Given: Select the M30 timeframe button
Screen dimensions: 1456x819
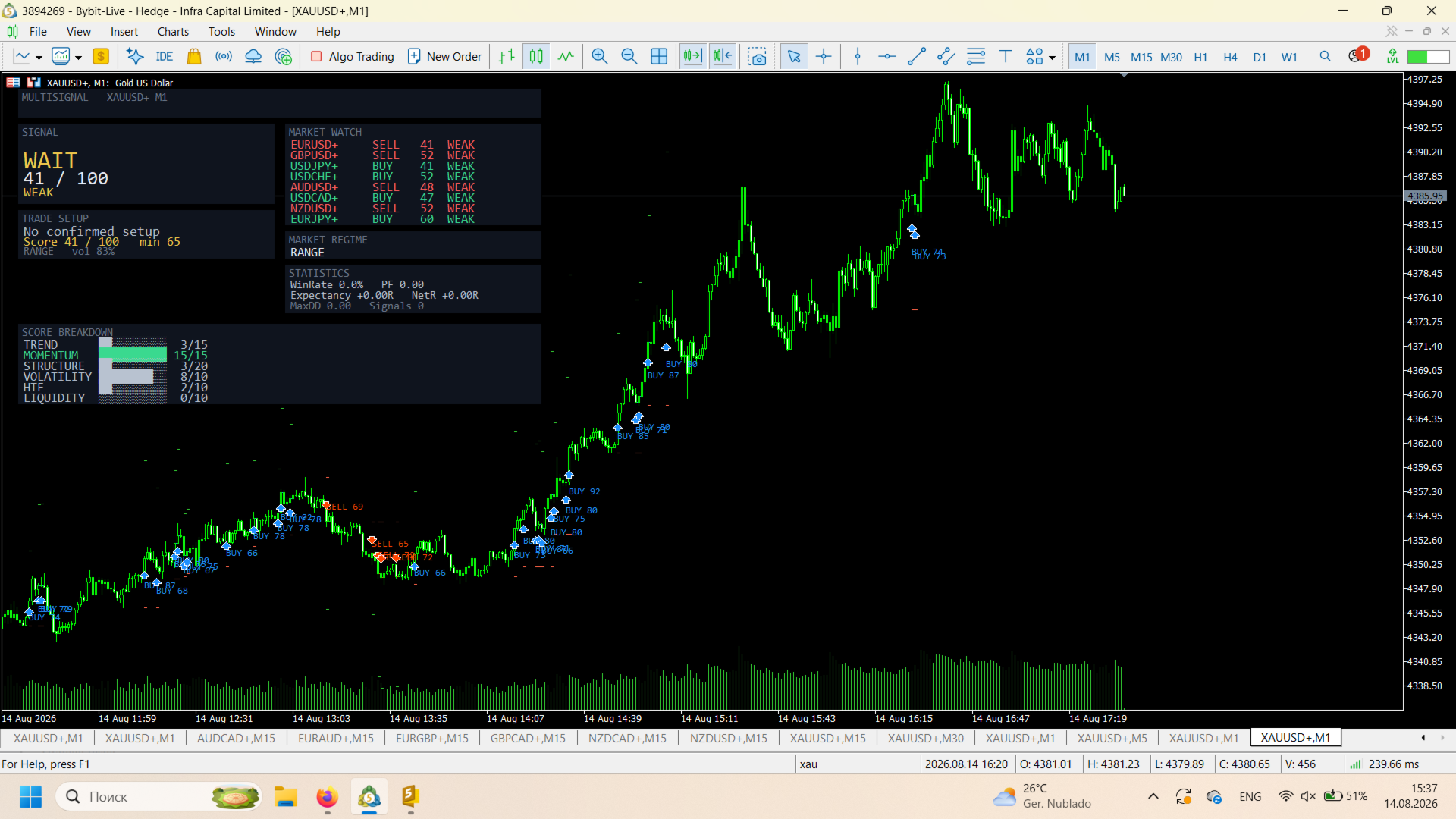Looking at the screenshot, I should click(1171, 57).
